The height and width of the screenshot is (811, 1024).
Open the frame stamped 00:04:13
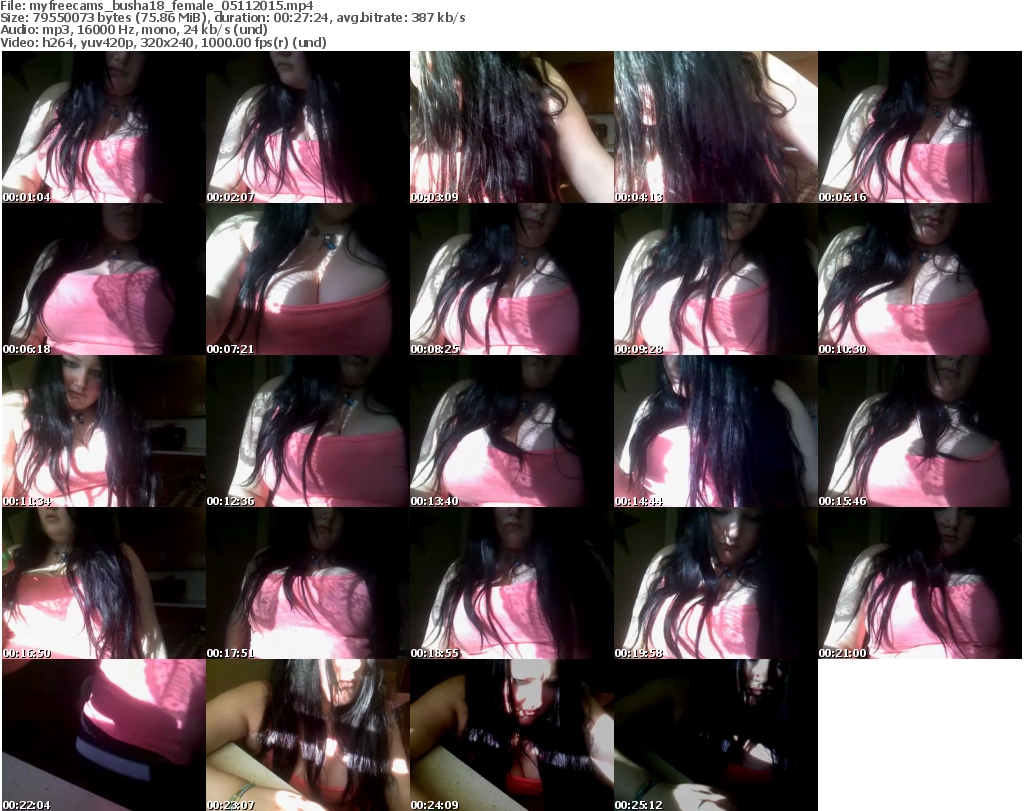tap(715, 127)
